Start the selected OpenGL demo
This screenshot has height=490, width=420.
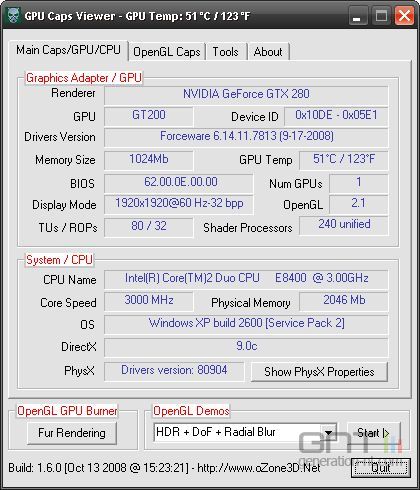pos(373,433)
